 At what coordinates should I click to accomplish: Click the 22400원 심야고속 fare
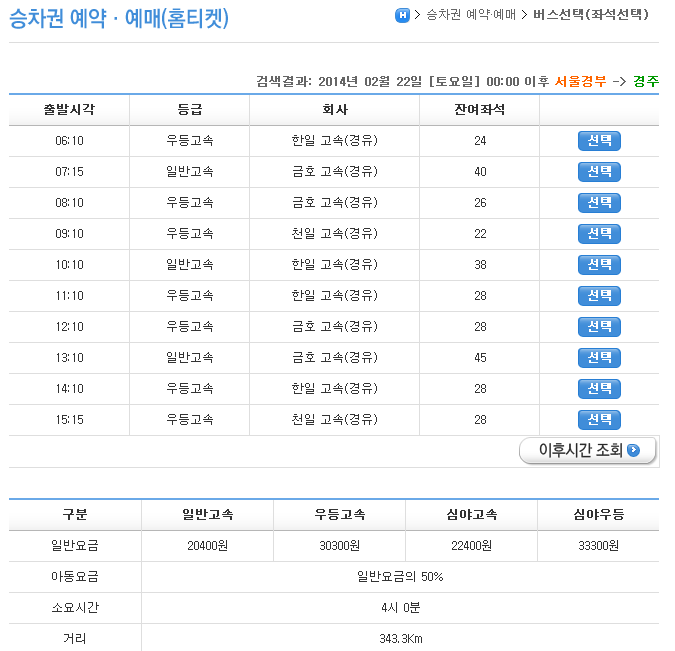pos(471,546)
